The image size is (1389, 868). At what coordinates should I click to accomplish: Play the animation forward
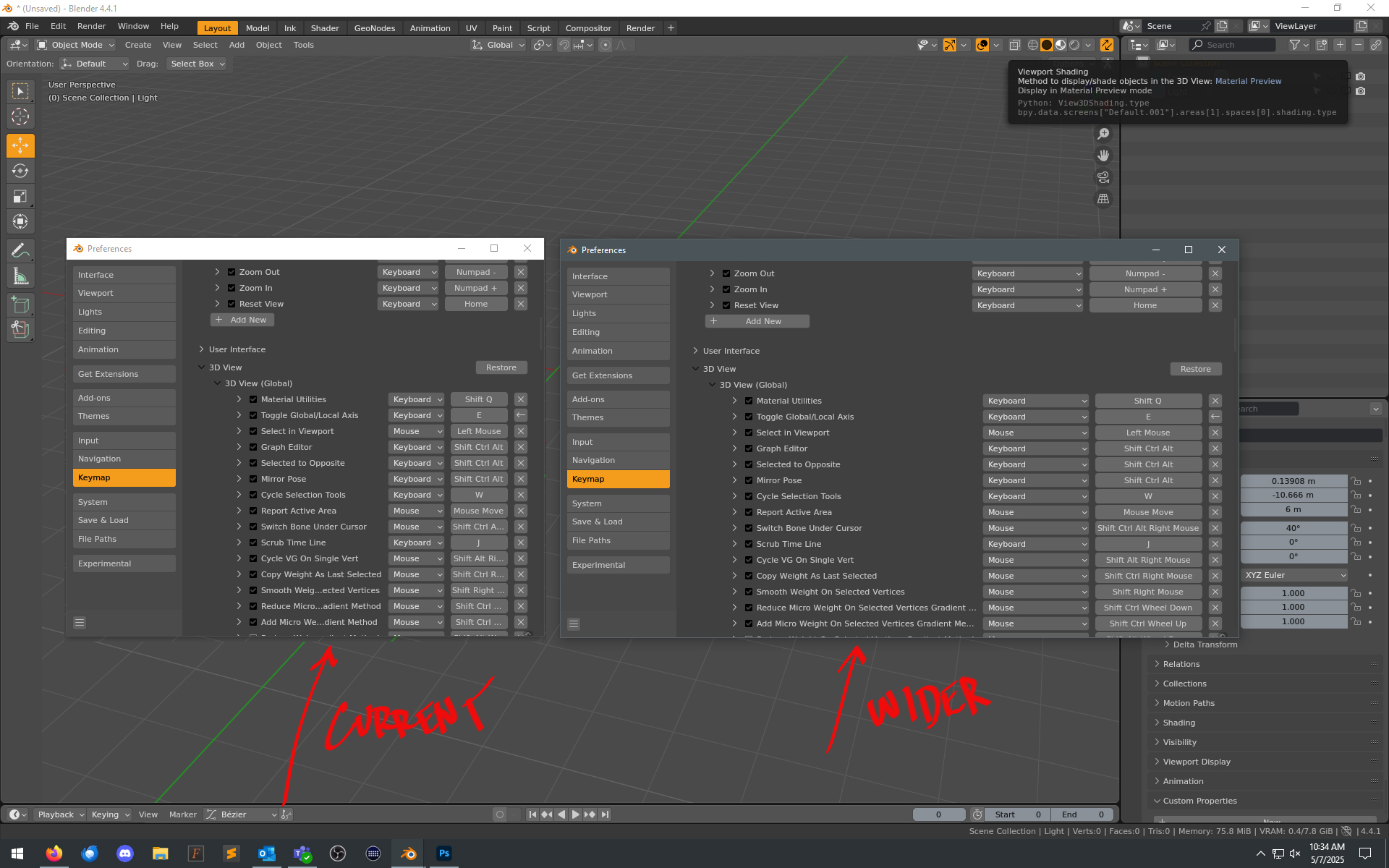576,814
